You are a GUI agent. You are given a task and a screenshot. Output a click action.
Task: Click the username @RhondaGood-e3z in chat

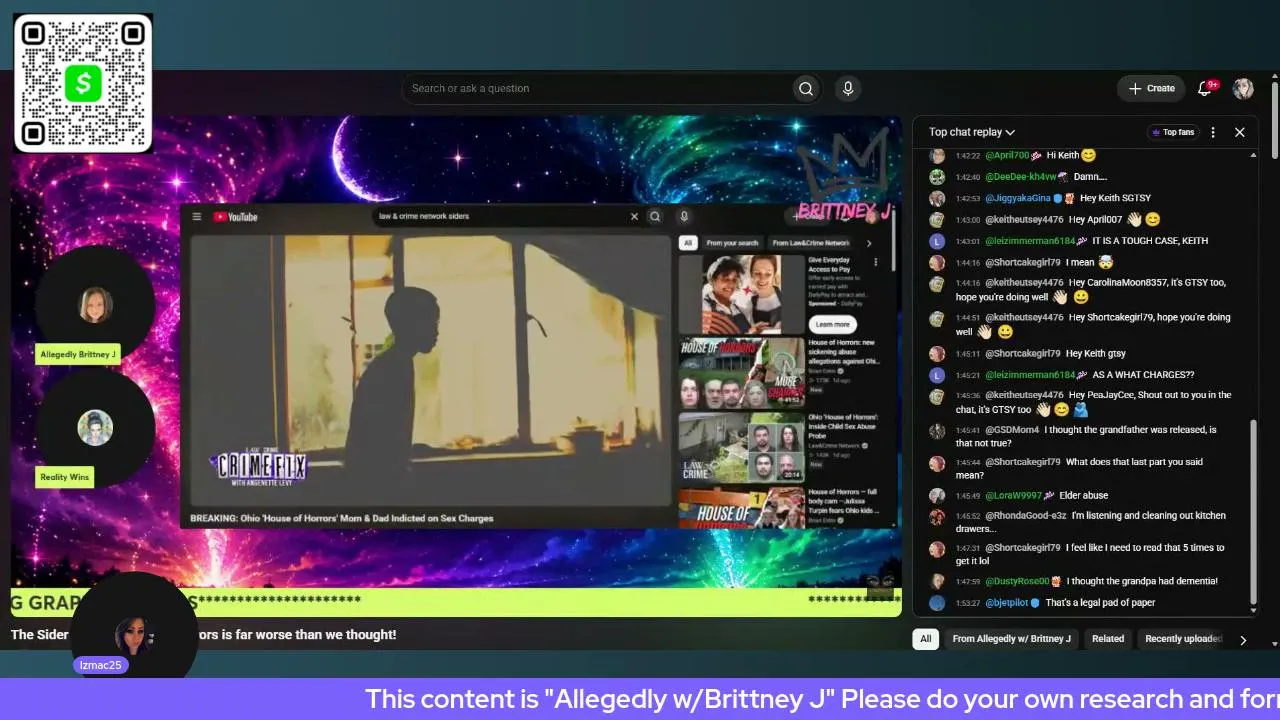[x=1026, y=516]
